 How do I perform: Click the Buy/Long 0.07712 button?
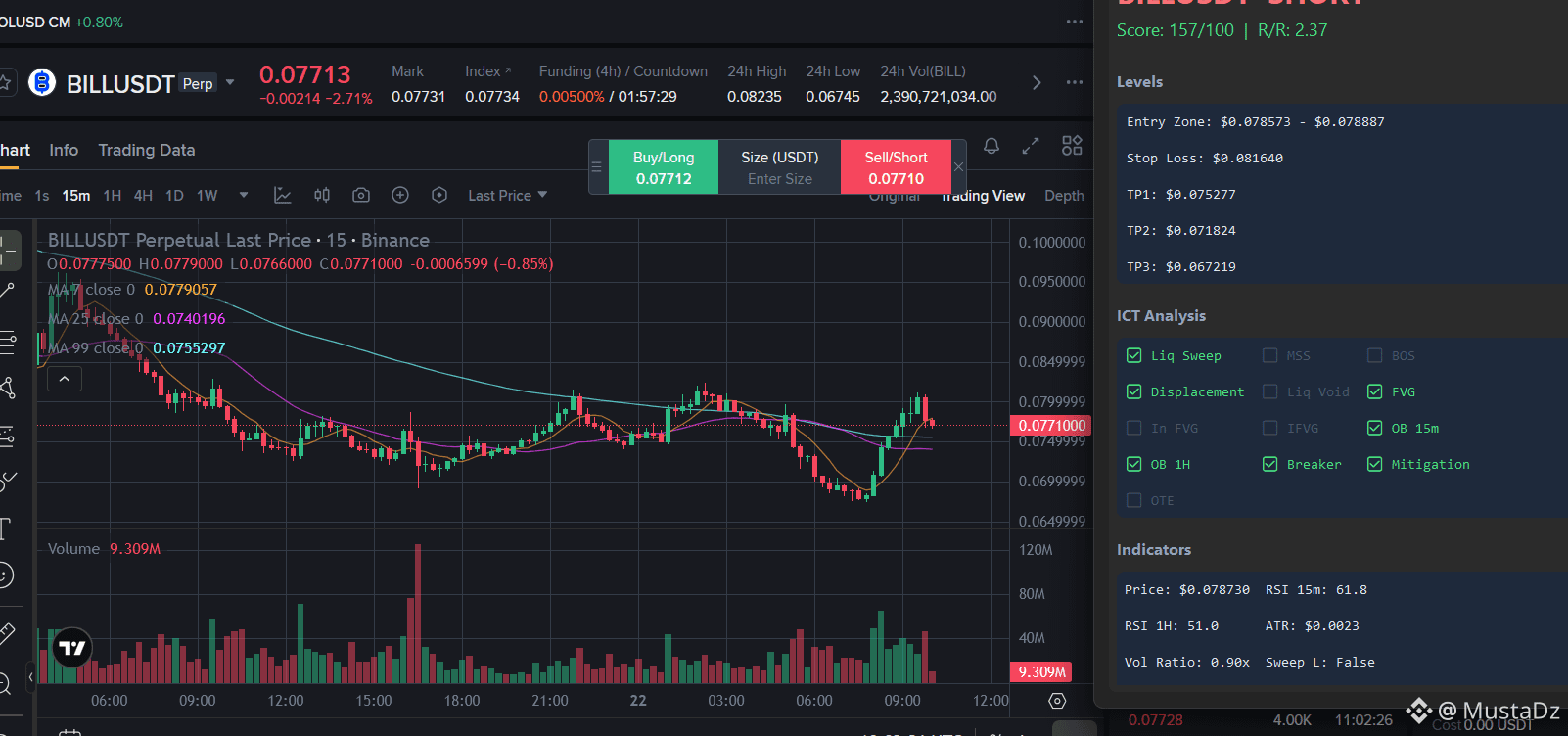(x=664, y=167)
